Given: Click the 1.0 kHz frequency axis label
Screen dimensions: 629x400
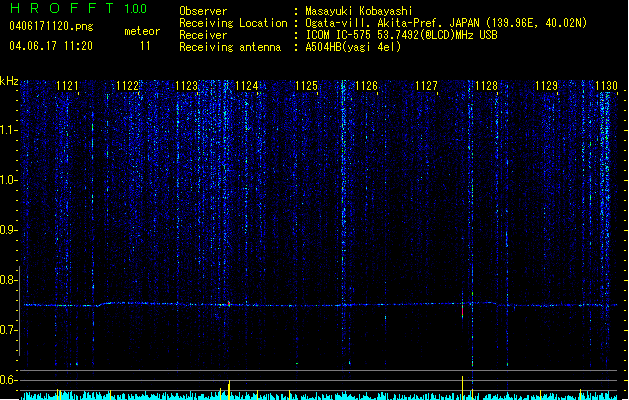Looking at the screenshot, I should coord(8,180).
